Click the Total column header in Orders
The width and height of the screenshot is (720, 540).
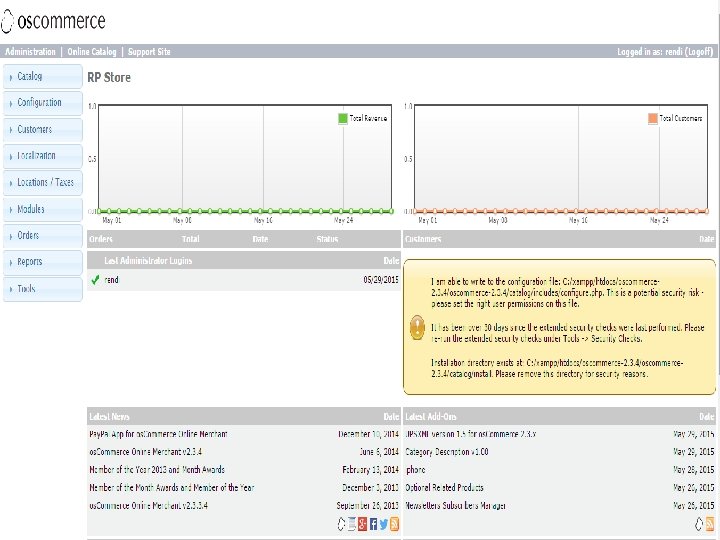(x=191, y=239)
